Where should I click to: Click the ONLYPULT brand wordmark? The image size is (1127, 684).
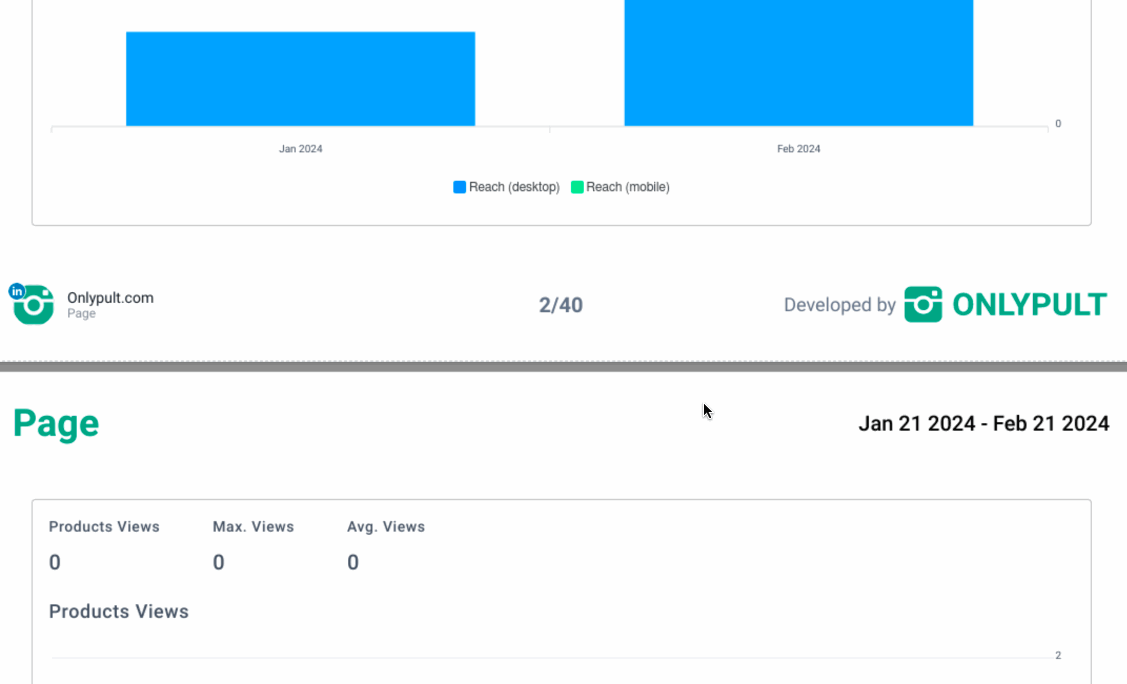[1029, 305]
